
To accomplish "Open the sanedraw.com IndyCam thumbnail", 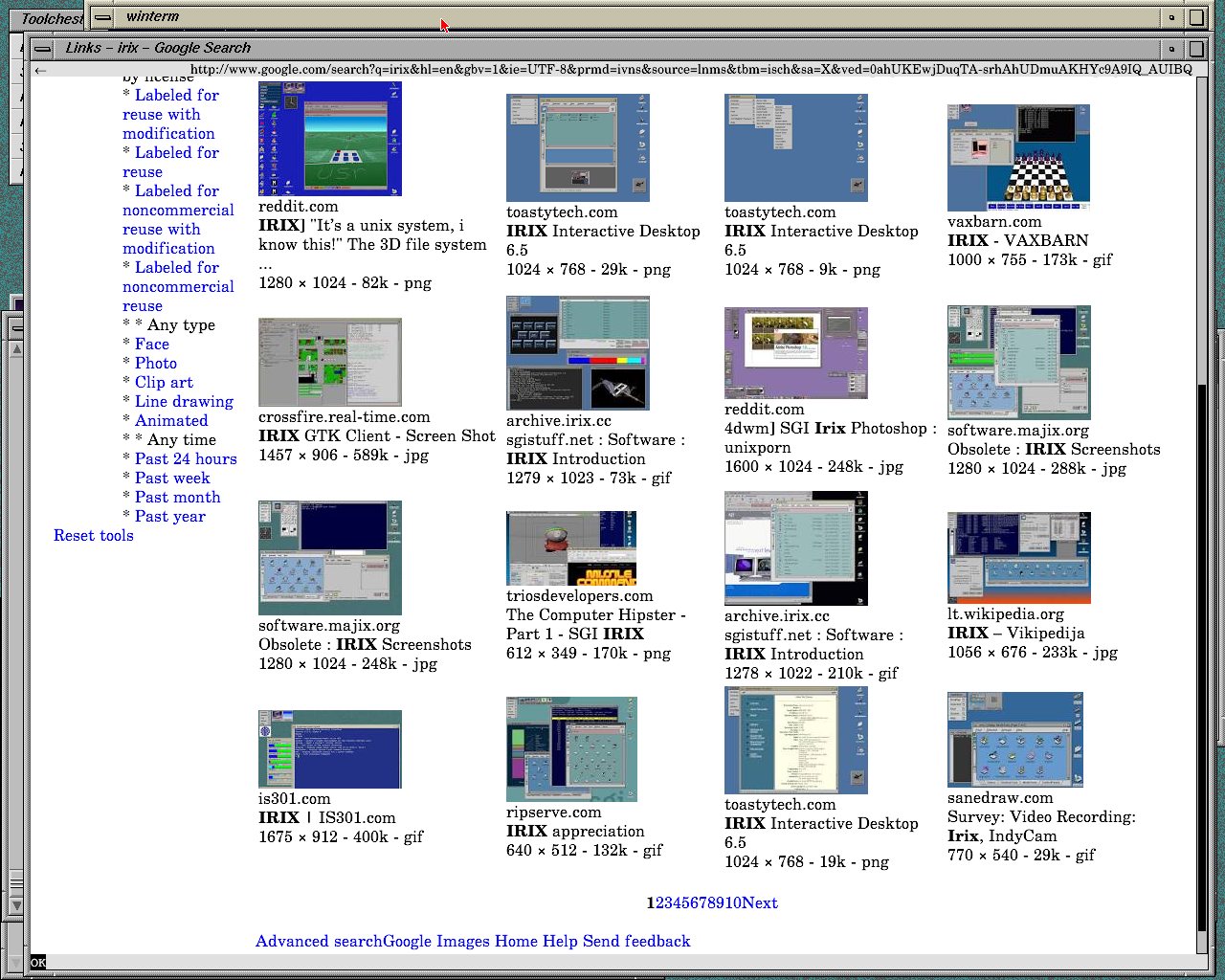I will coord(1014,740).
